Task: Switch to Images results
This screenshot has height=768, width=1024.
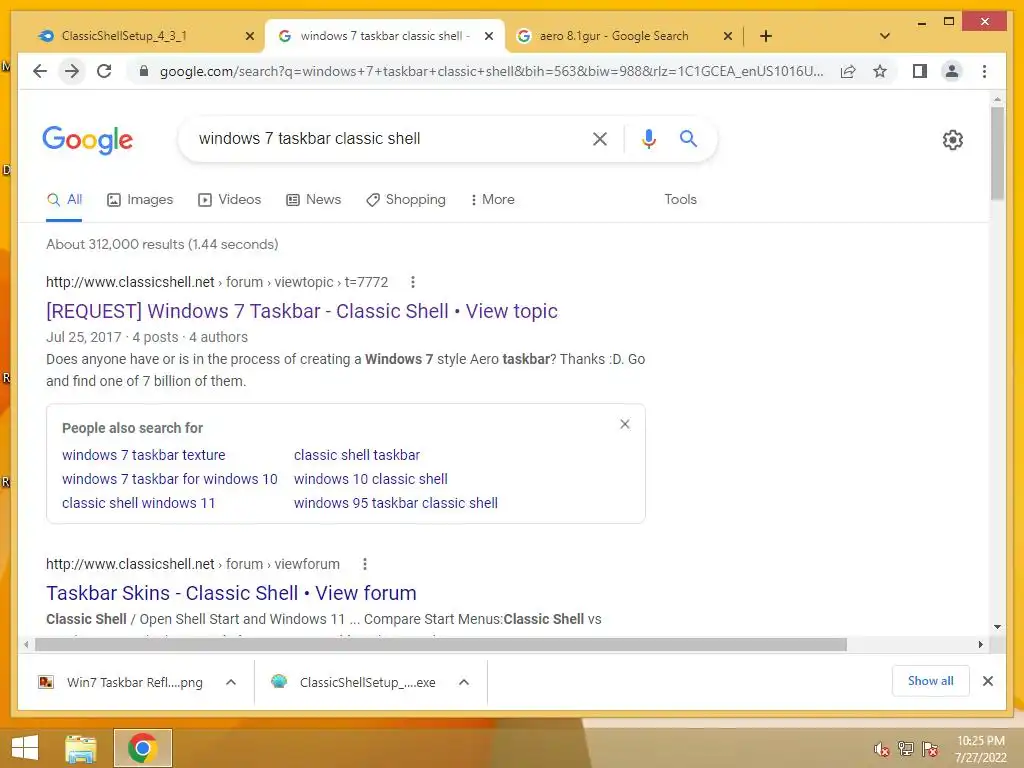Action: click(x=140, y=199)
